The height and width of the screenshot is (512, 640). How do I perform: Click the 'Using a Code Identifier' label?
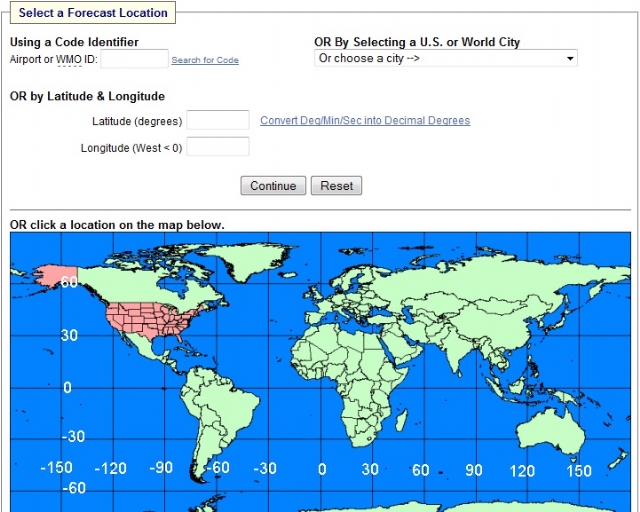pos(74,42)
